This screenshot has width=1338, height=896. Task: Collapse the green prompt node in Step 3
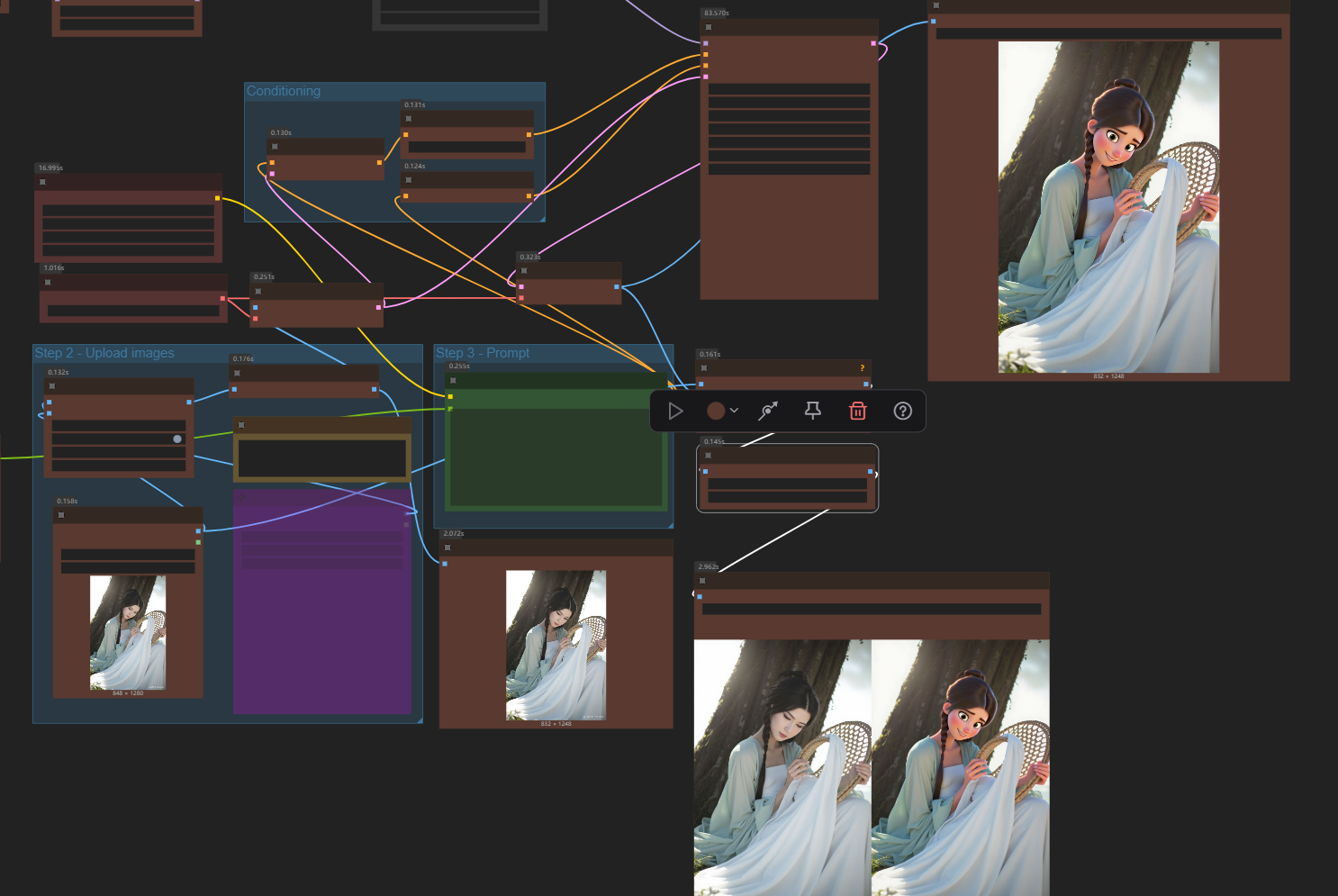point(453,381)
